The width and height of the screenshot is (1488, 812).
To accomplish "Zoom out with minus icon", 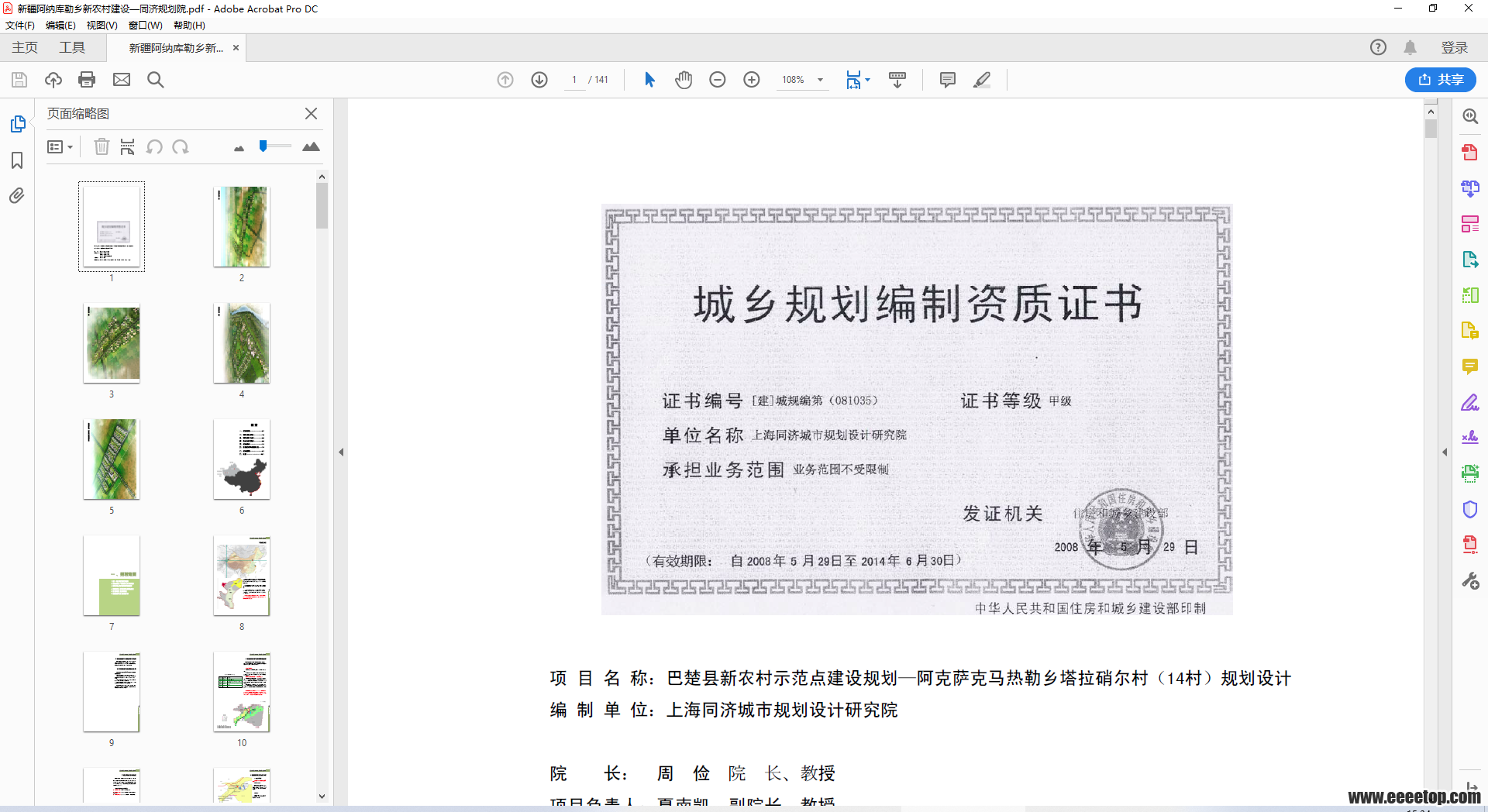I will pyautogui.click(x=718, y=80).
